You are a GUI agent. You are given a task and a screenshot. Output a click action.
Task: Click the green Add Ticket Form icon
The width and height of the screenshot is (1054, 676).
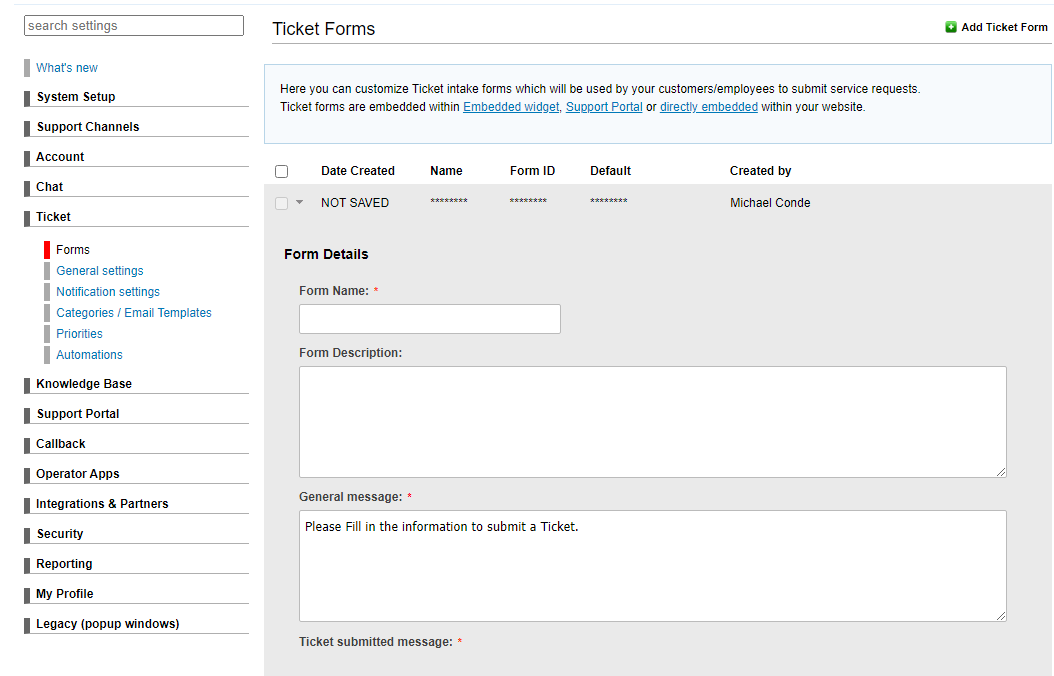[x=951, y=27]
